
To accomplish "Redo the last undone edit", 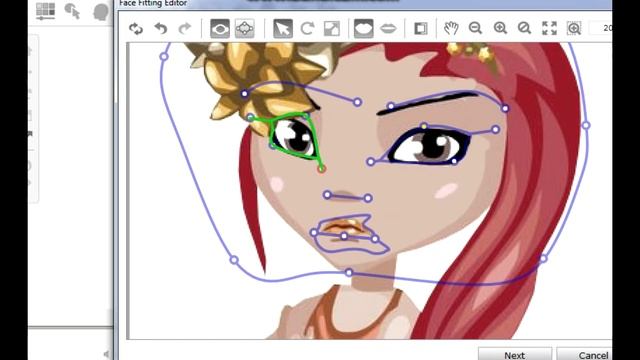I will point(185,29).
